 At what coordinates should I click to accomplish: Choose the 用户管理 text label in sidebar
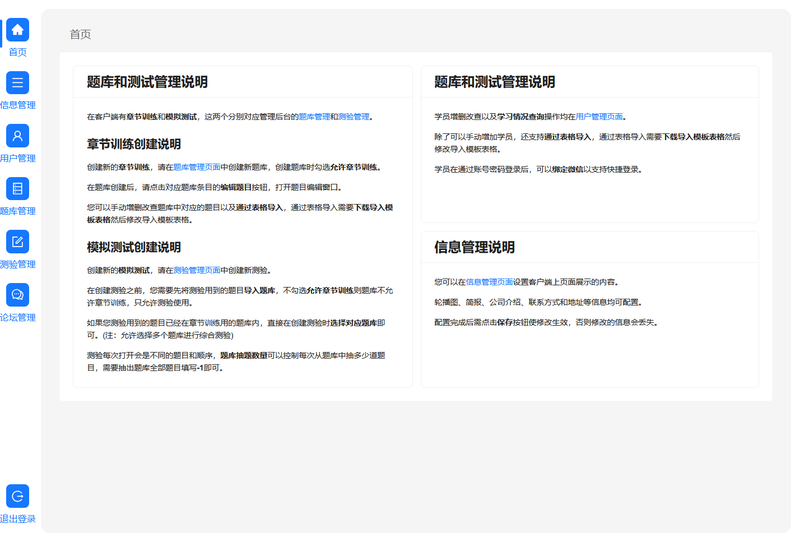tap(17, 158)
